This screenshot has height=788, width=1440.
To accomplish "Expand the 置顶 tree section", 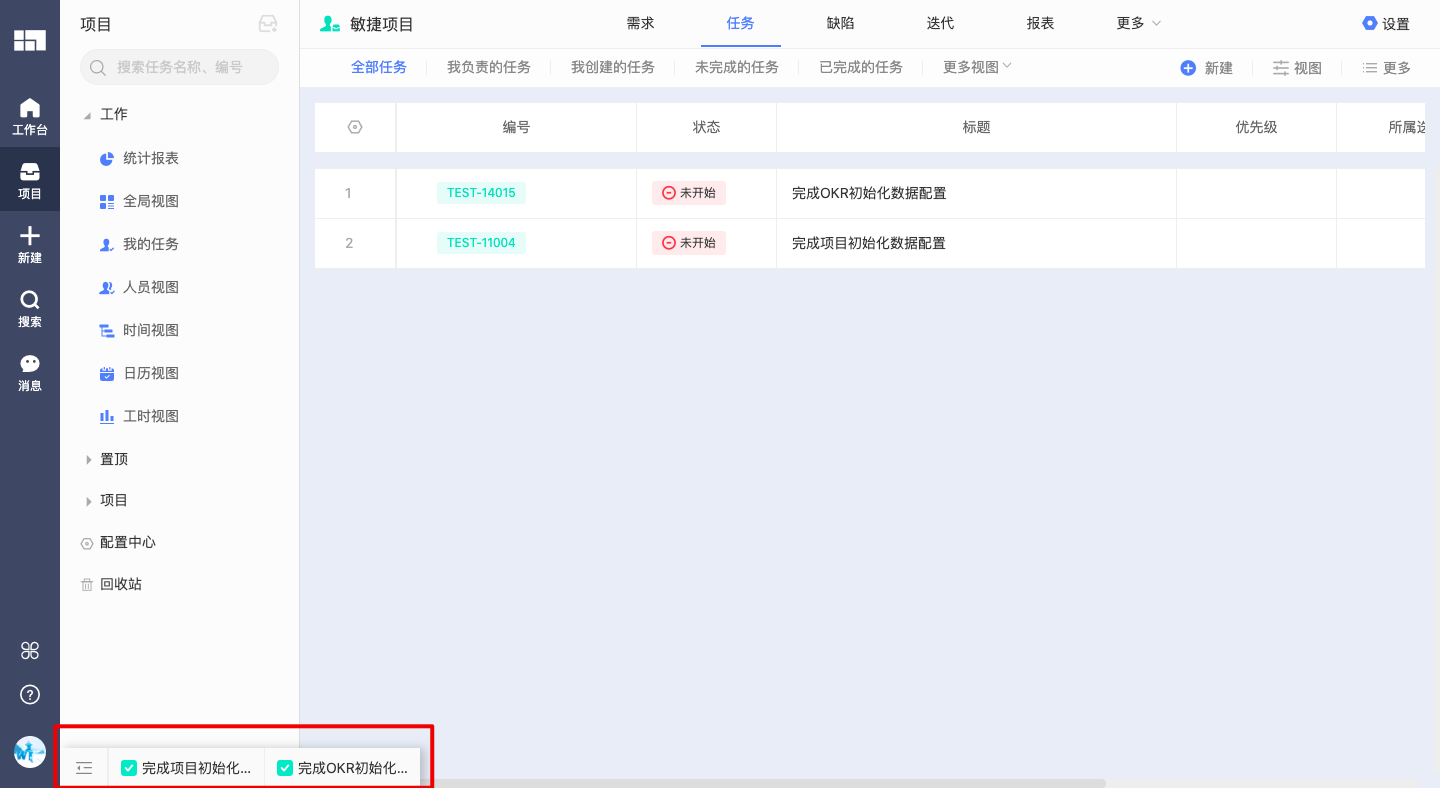I will click(89, 460).
